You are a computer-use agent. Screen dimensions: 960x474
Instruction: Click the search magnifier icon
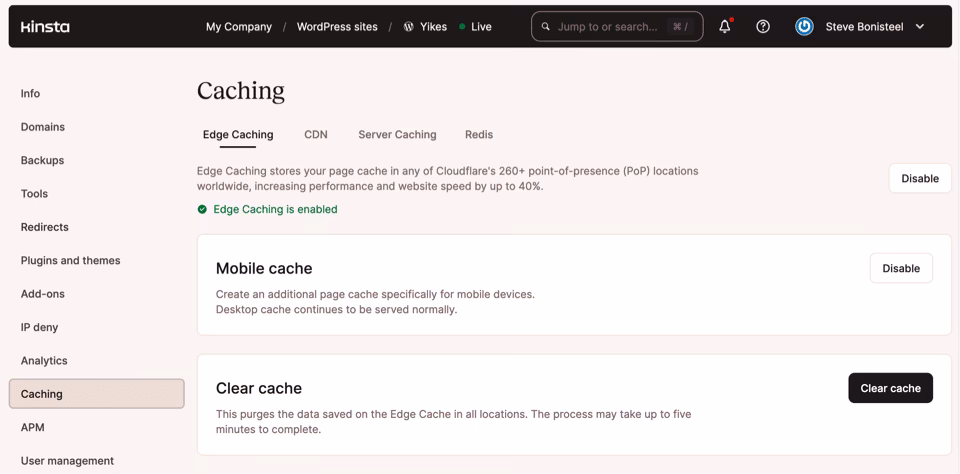tap(546, 27)
